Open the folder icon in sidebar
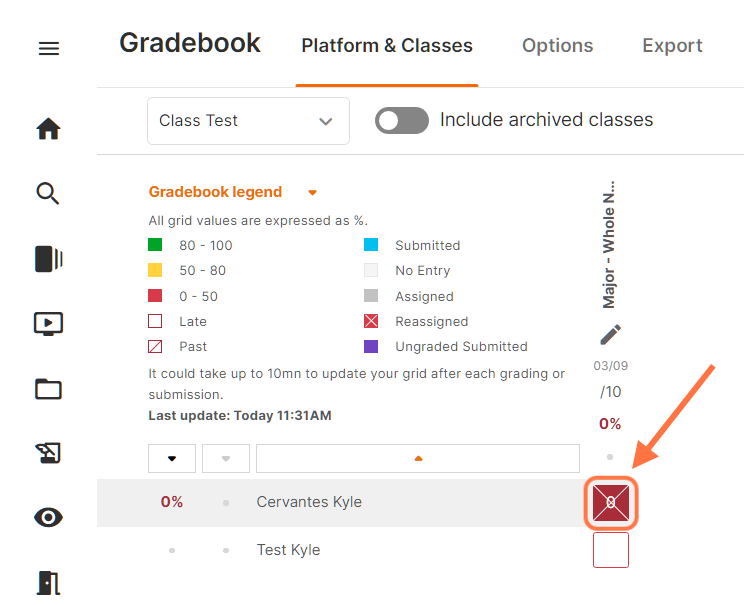744x605 pixels. [x=48, y=388]
